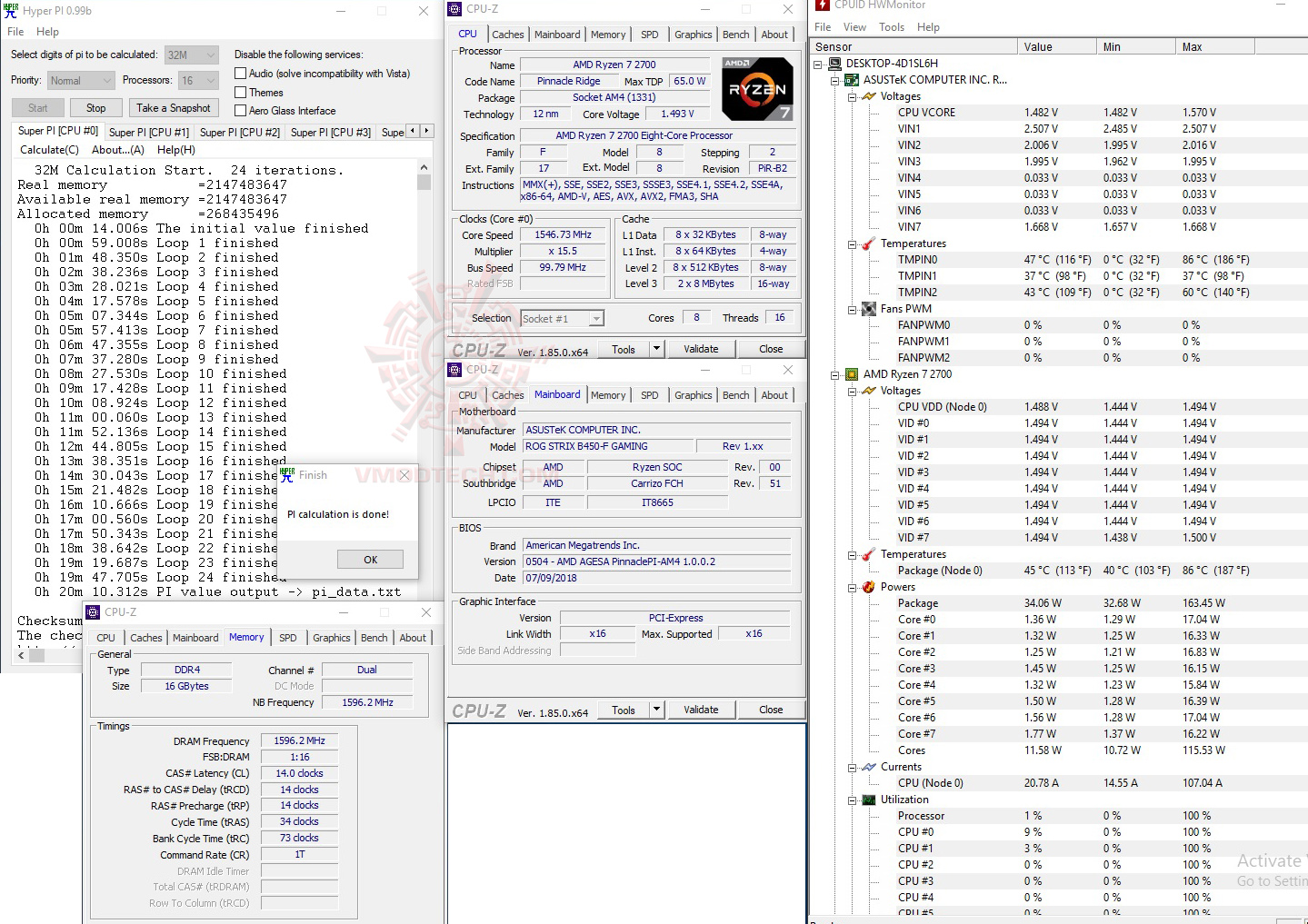
Task: Open the Socket #1 selection dropdown
Action: (x=562, y=319)
